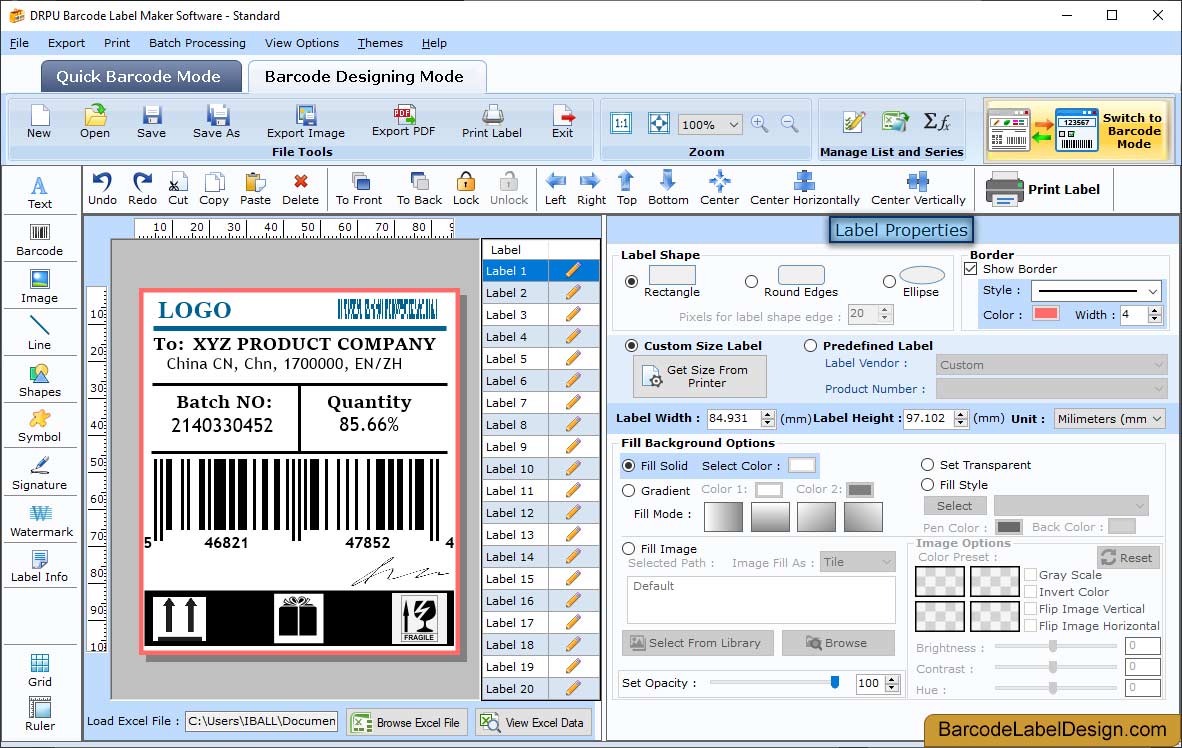1182x748 pixels.
Task: Toggle the Grid view icon
Action: point(39,671)
